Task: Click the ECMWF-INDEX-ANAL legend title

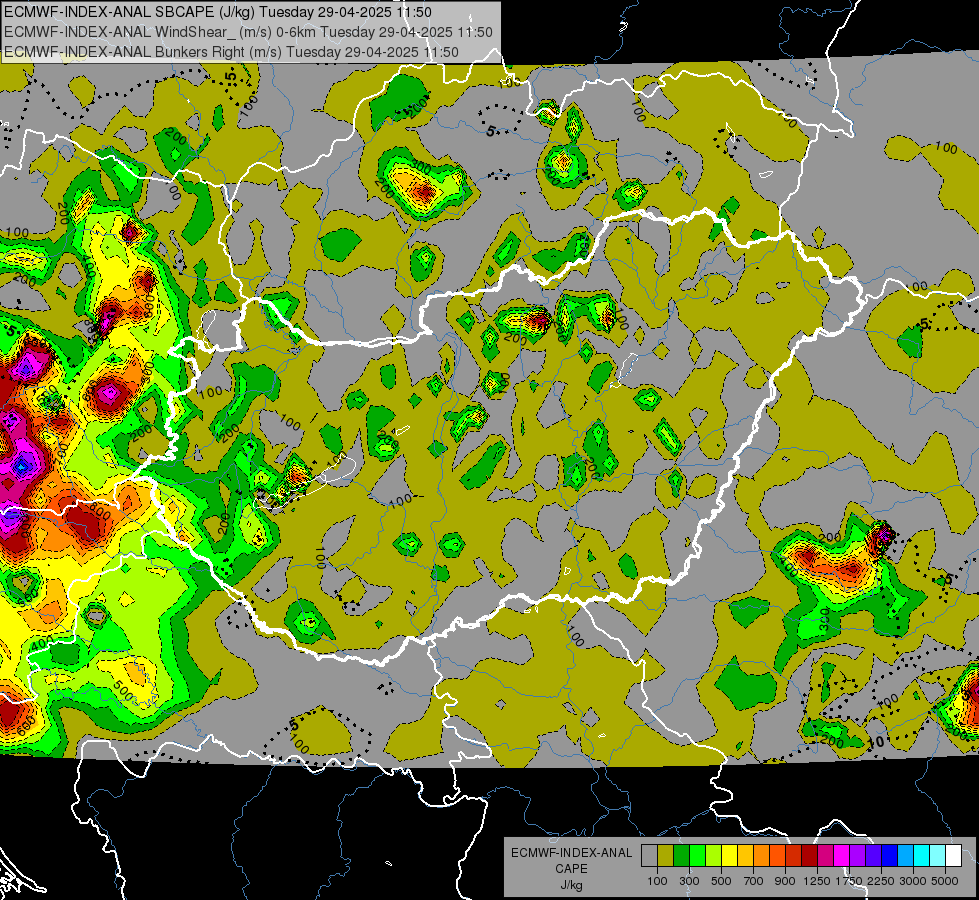Action: 572,853
